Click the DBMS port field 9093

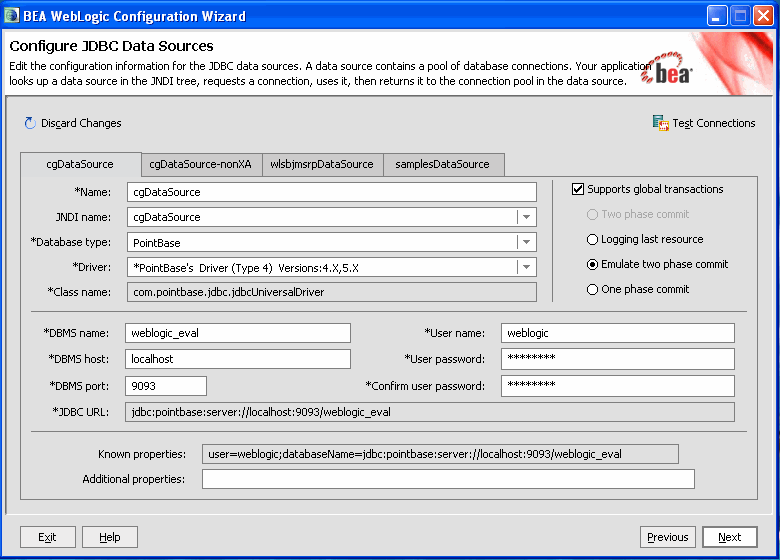tap(166, 386)
